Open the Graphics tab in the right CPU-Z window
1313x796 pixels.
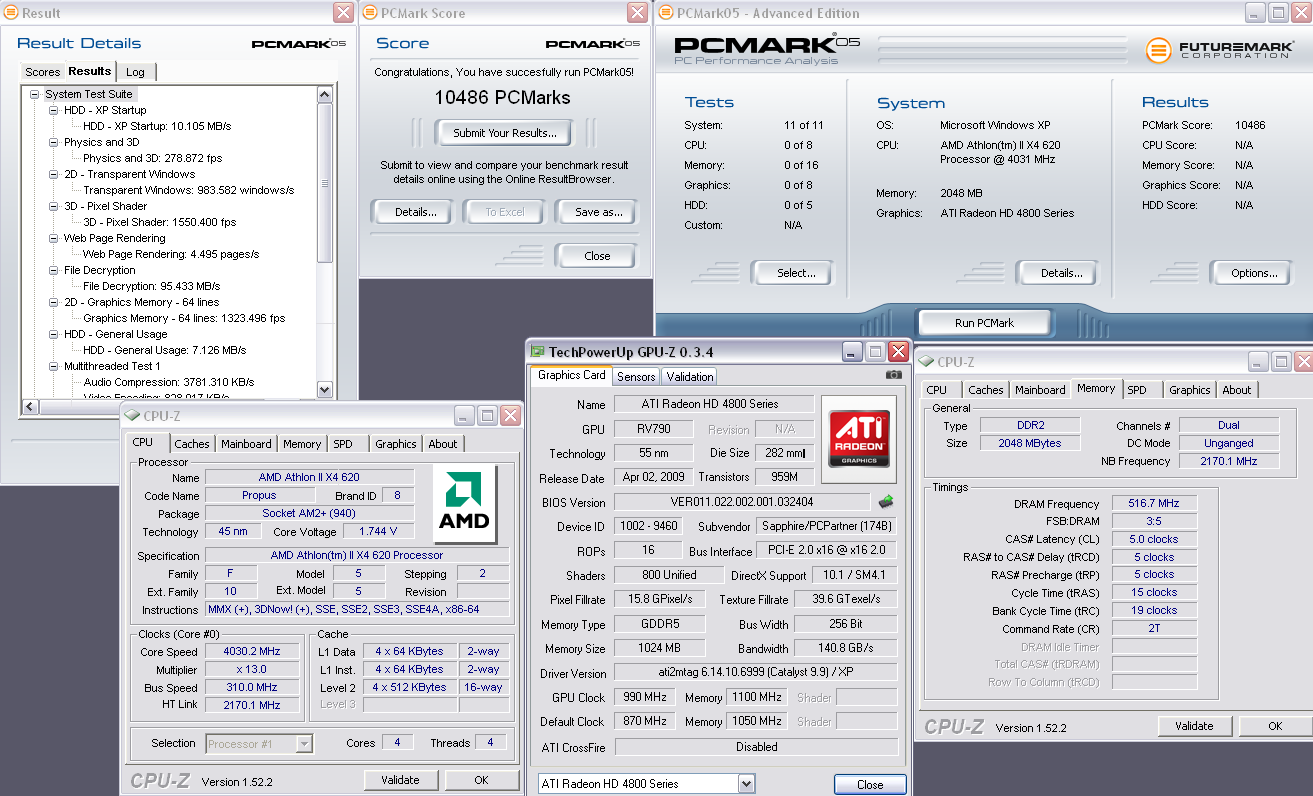coord(1190,390)
